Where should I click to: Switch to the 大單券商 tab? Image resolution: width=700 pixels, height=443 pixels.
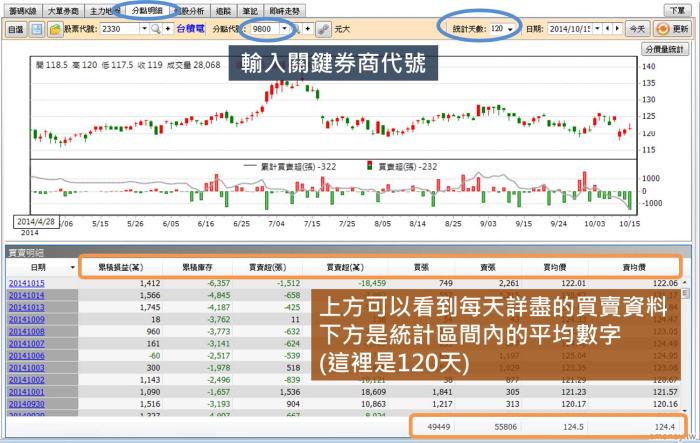(x=63, y=11)
